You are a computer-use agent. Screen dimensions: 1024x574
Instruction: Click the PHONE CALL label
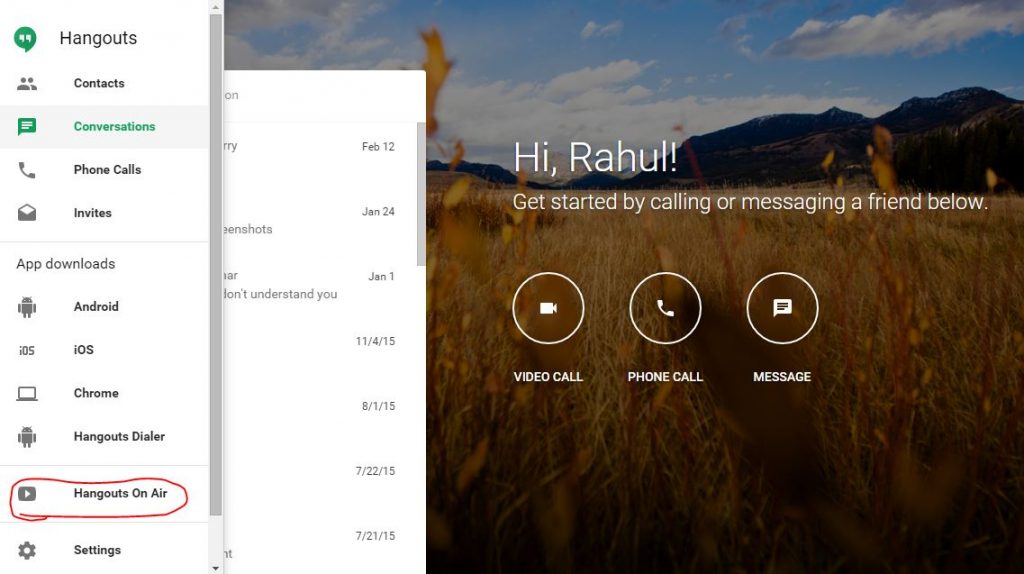click(665, 377)
